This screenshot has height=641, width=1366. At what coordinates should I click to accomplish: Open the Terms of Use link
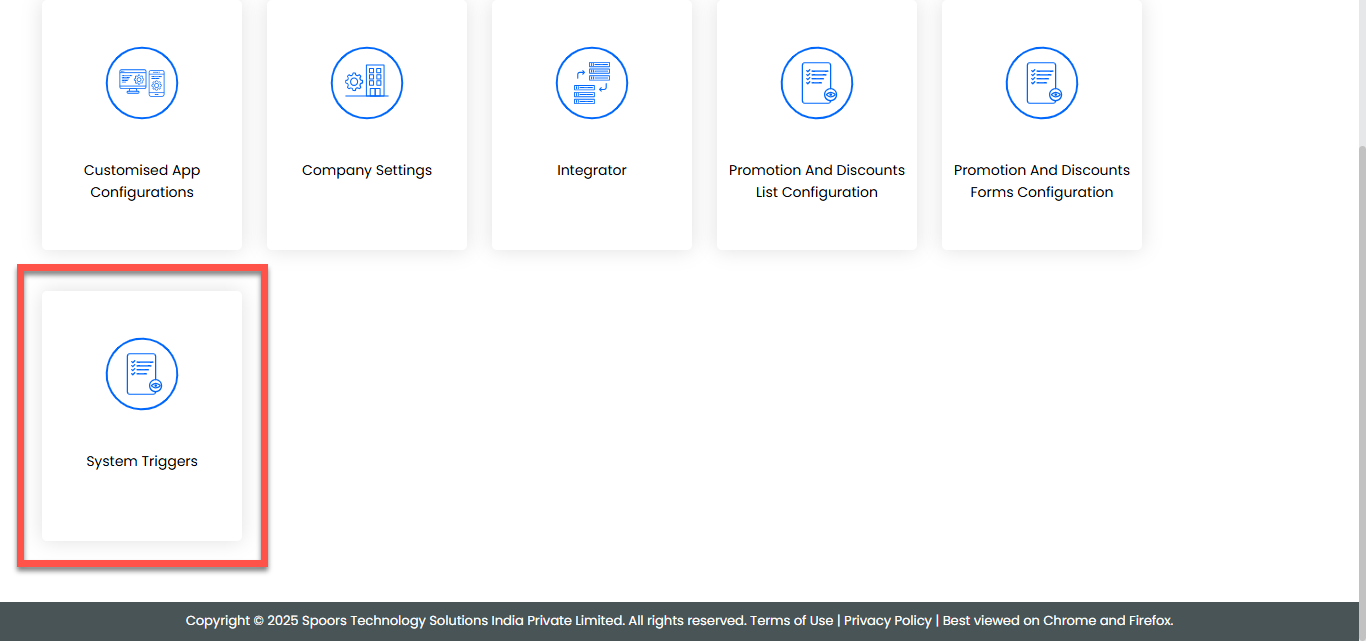791,620
